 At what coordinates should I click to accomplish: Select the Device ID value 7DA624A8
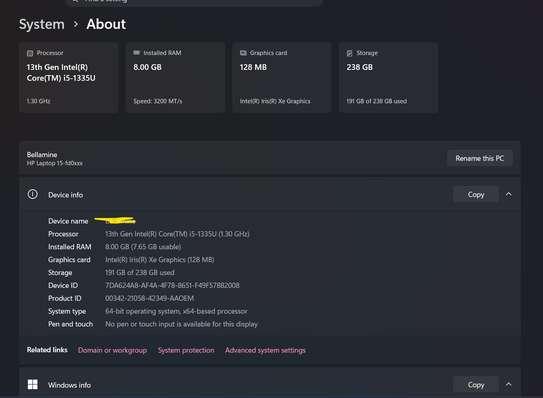tap(172, 285)
